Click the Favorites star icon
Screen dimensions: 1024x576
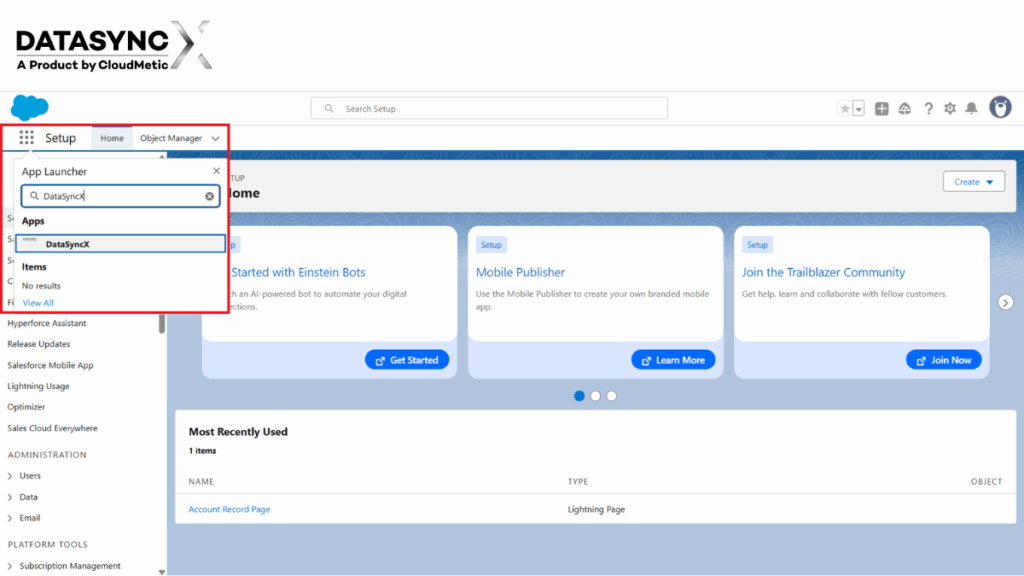click(x=845, y=109)
